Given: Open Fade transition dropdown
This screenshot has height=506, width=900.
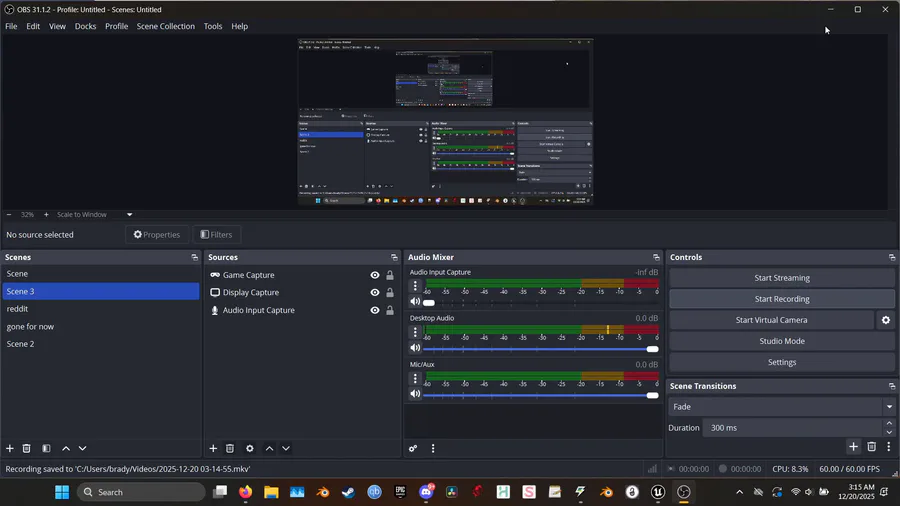Looking at the screenshot, I should [782, 407].
